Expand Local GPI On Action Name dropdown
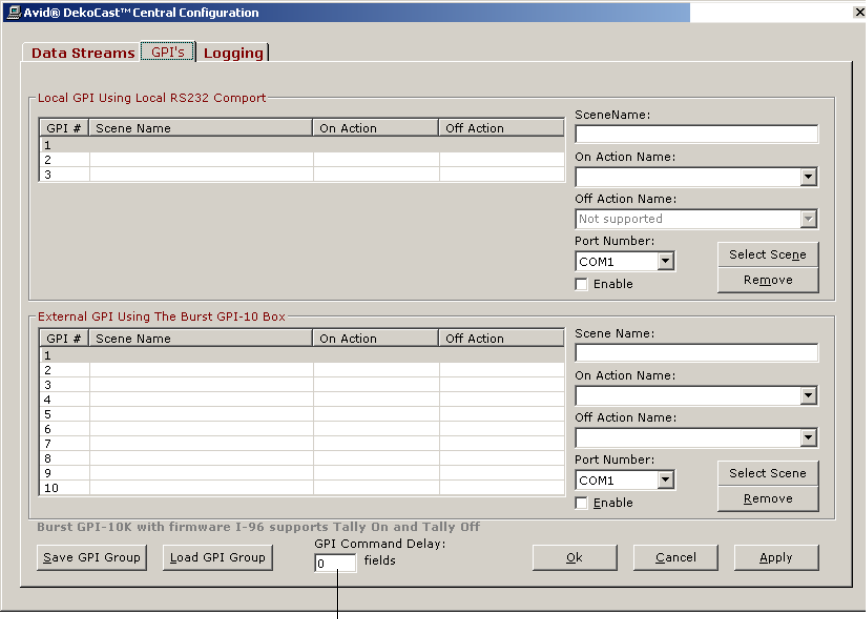The width and height of the screenshot is (866, 619). tap(808, 177)
